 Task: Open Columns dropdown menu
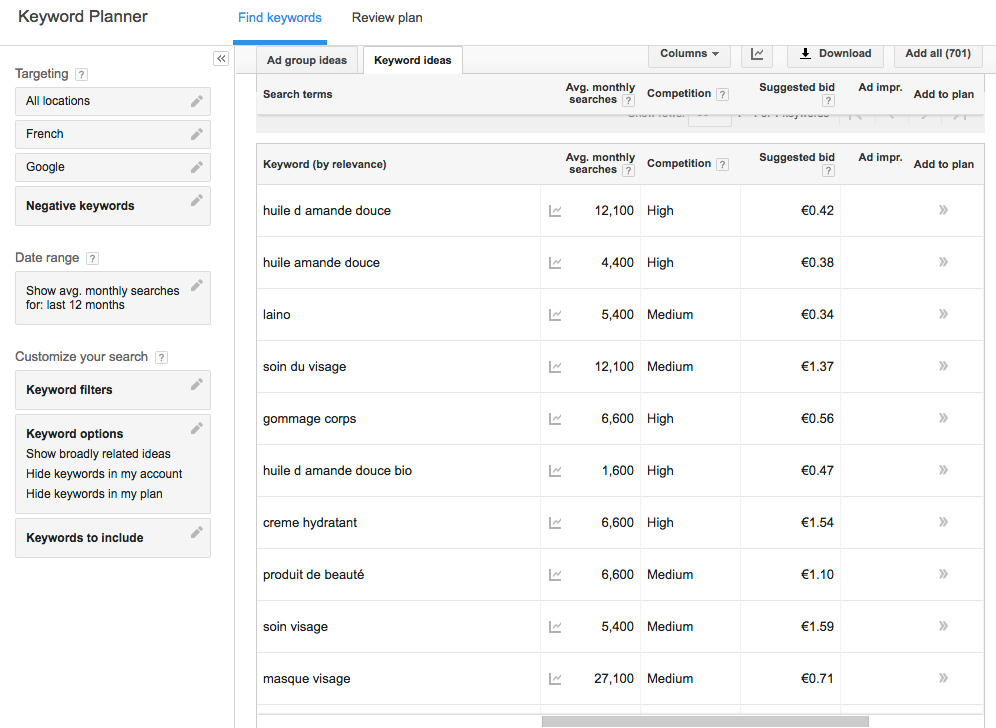(689, 54)
